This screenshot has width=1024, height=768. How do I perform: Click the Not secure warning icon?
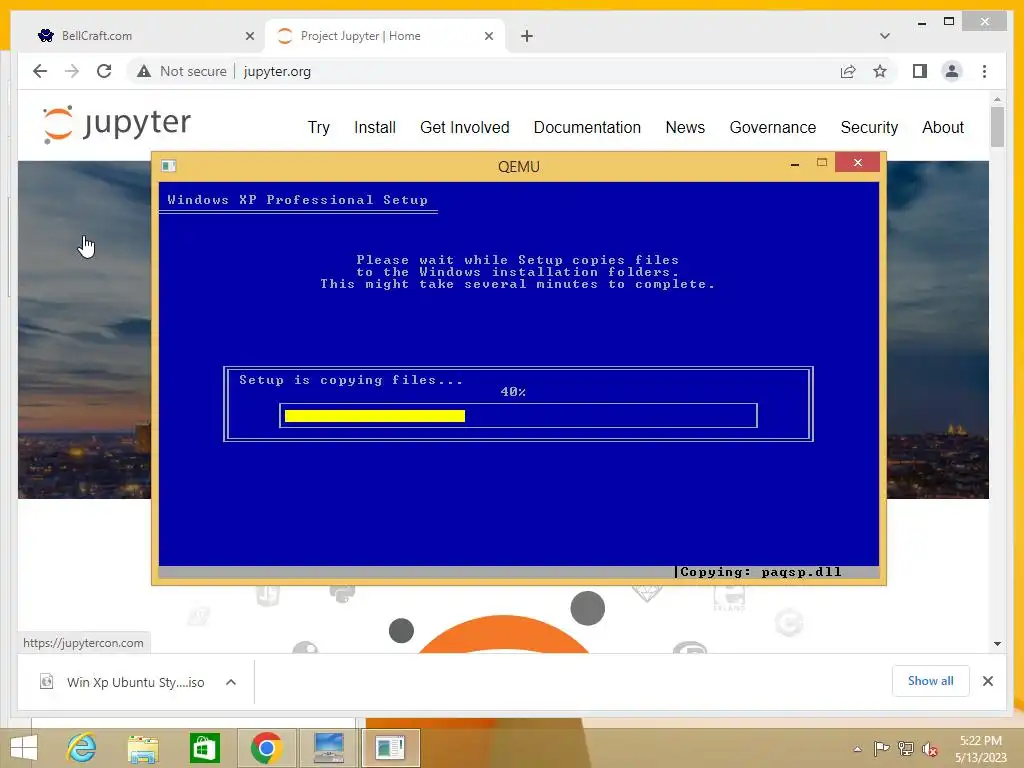point(144,71)
